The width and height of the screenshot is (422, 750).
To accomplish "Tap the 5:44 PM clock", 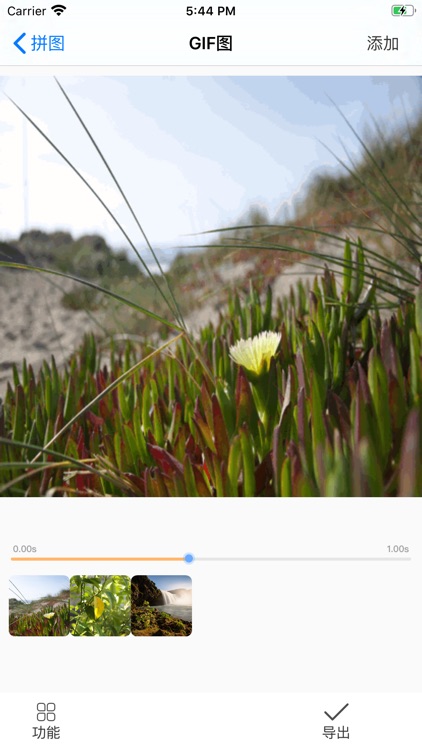I will point(211,11).
